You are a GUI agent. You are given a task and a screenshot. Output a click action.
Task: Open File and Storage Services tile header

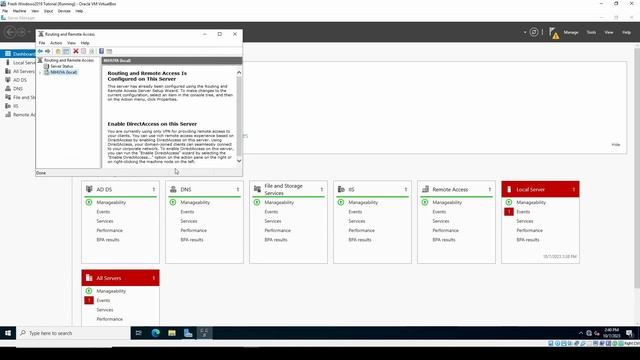(x=288, y=189)
